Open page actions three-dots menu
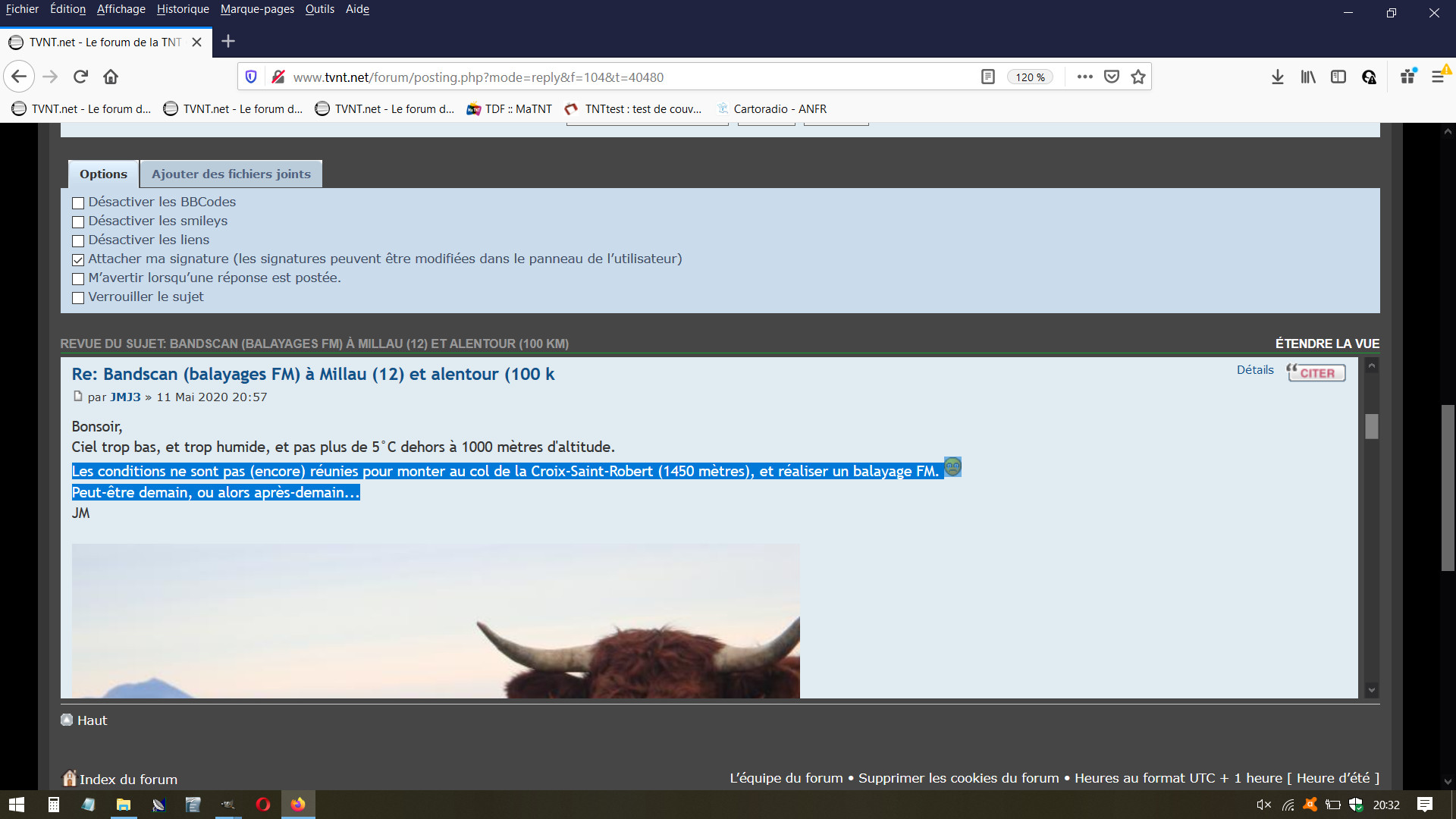The height and width of the screenshot is (819, 1456). pos(1084,77)
